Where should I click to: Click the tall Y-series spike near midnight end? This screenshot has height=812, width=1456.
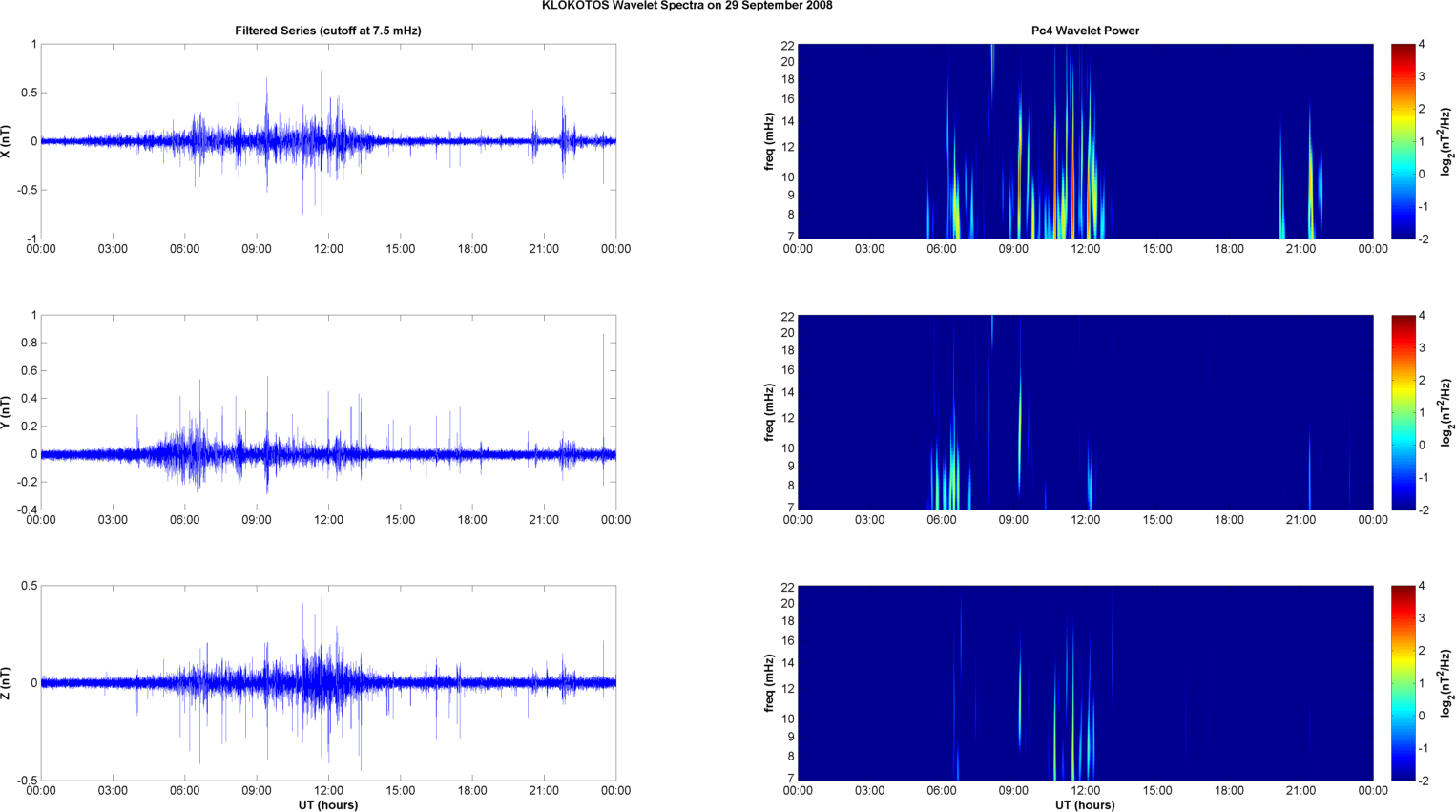pyautogui.click(x=603, y=363)
